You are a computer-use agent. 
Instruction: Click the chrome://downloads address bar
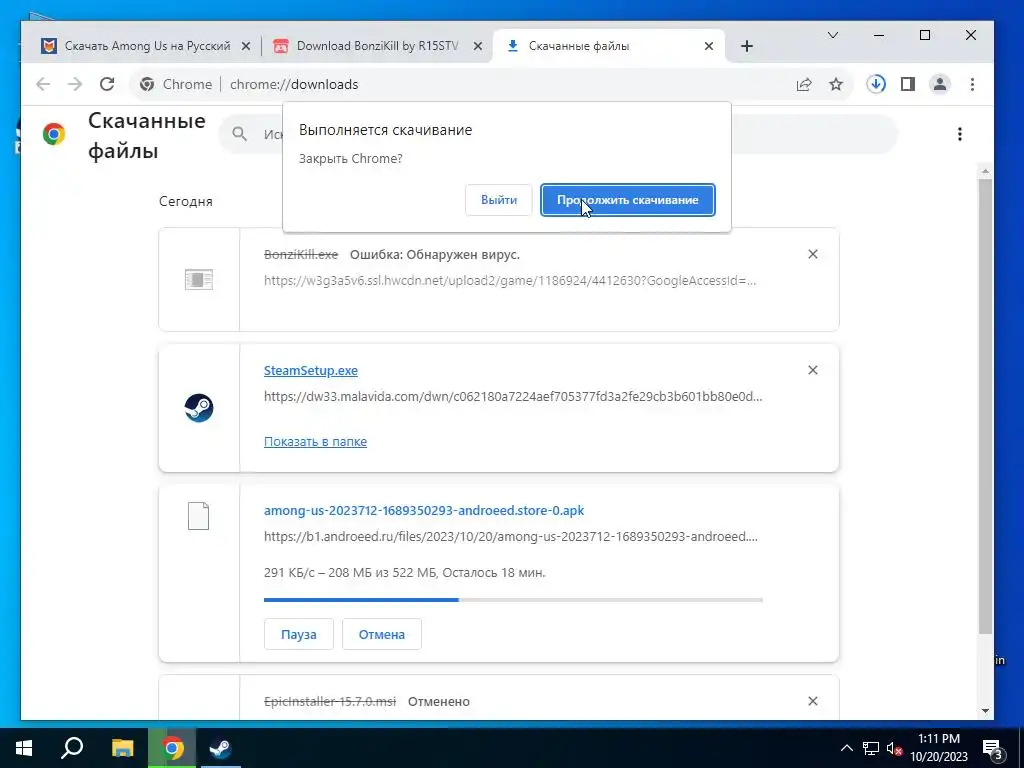coord(490,84)
